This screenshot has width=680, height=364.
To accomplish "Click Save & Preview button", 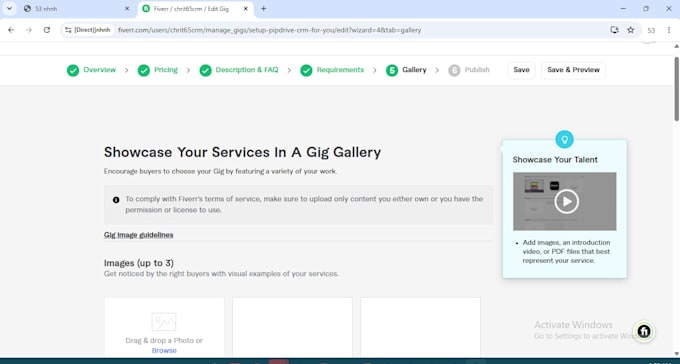I will 573,70.
